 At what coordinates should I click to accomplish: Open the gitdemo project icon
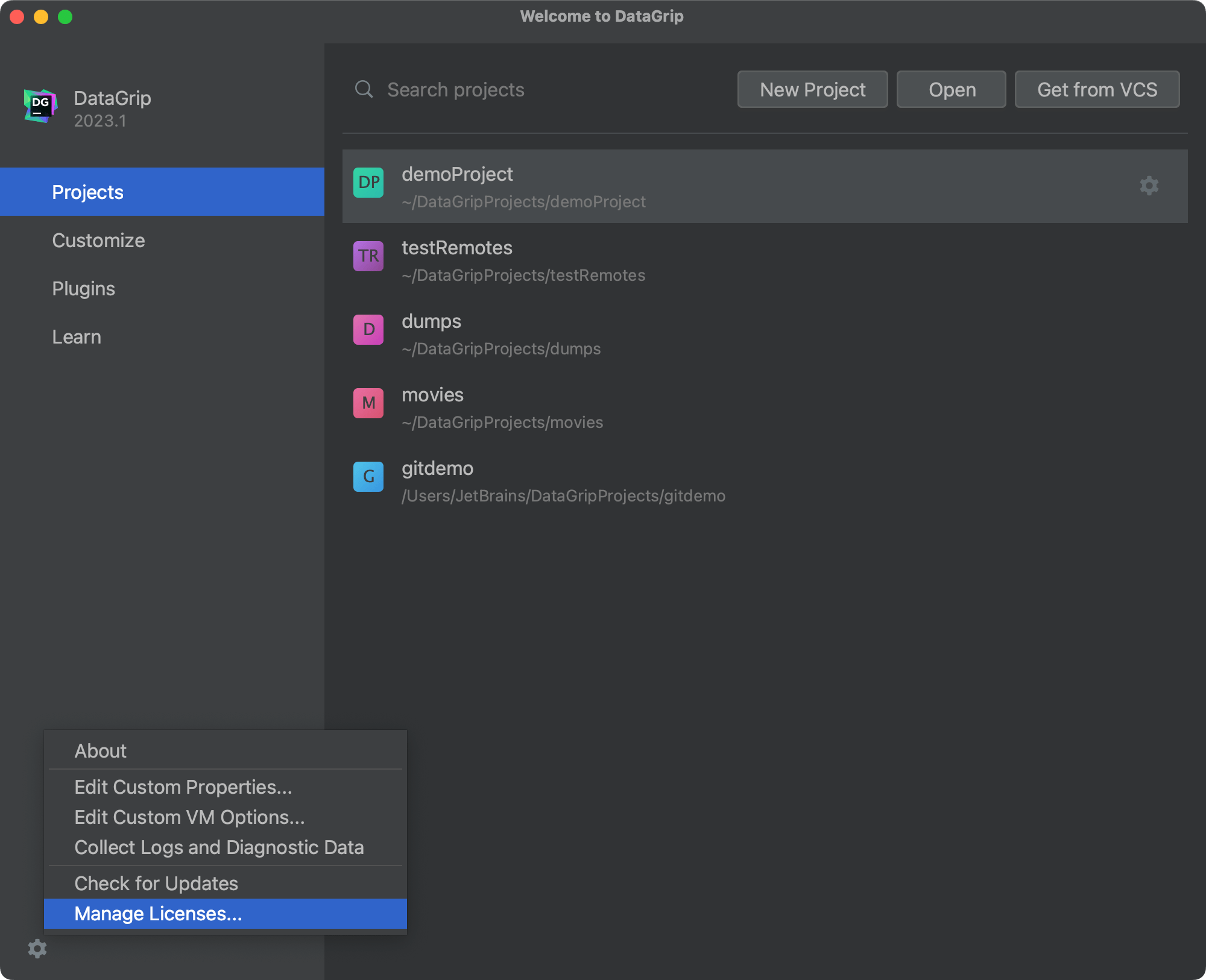(368, 477)
